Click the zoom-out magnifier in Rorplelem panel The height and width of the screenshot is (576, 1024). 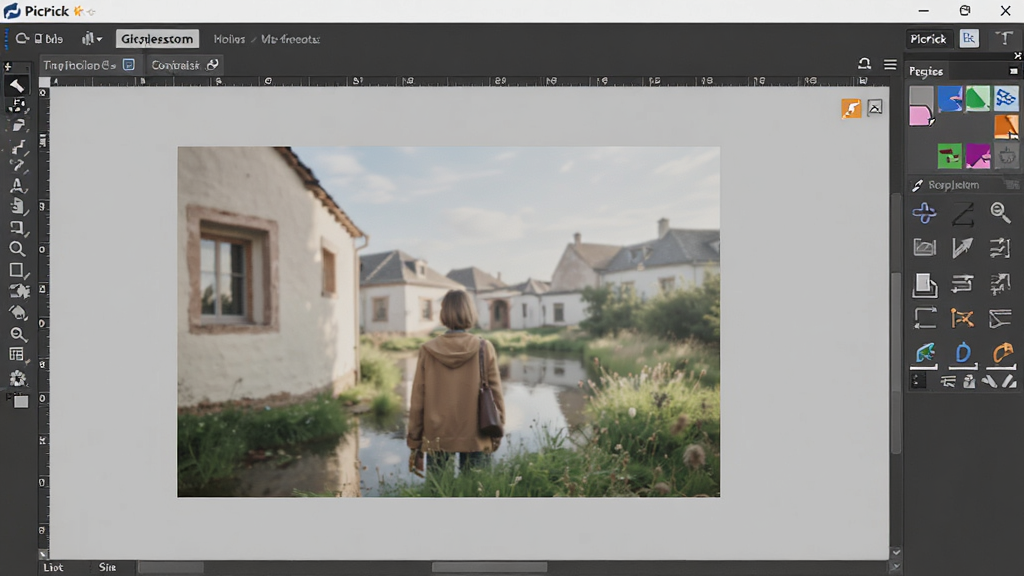coord(1000,212)
